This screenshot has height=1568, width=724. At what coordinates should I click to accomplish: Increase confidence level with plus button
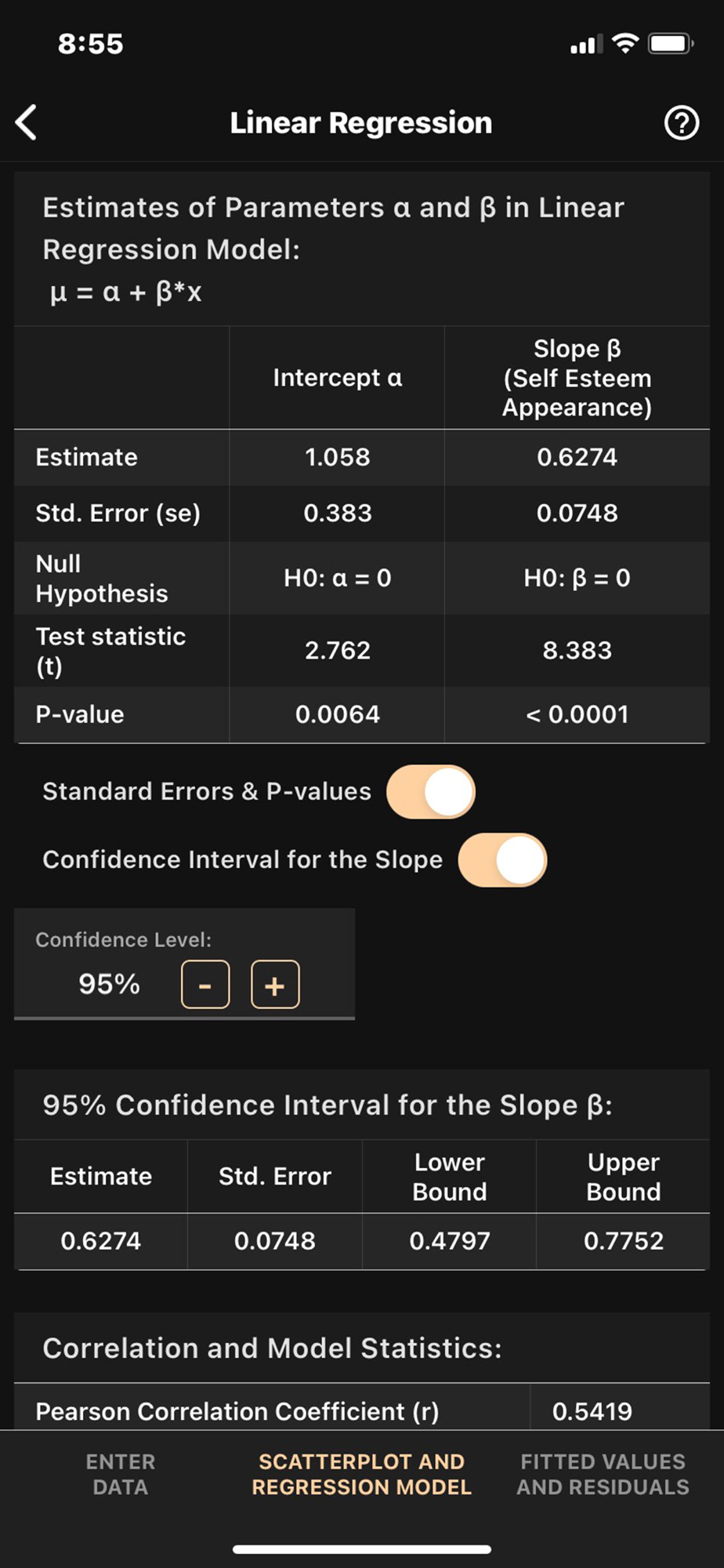[275, 984]
